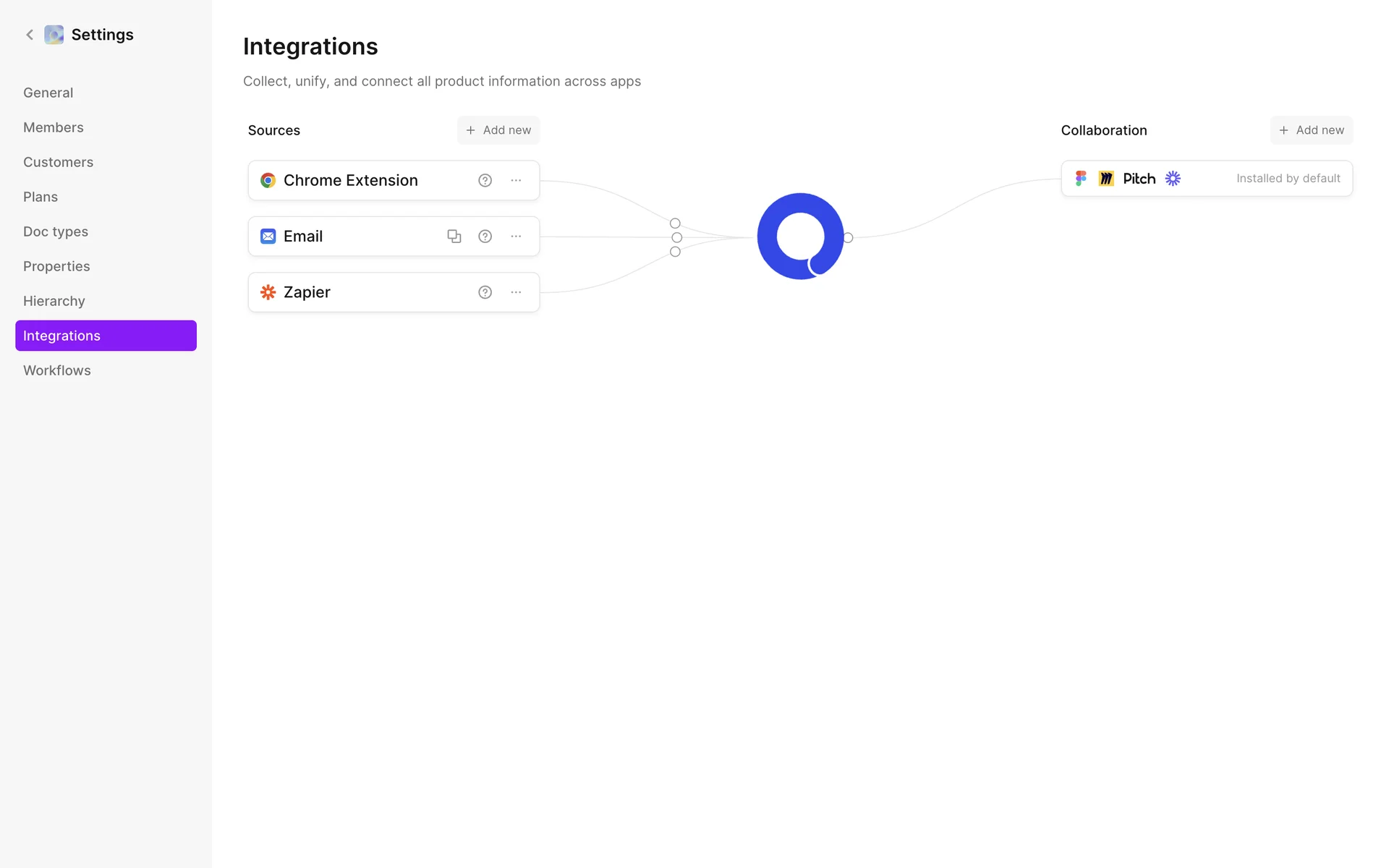The height and width of the screenshot is (868, 1389).
Task: Open more options menu for Zapier
Action: [x=516, y=292]
